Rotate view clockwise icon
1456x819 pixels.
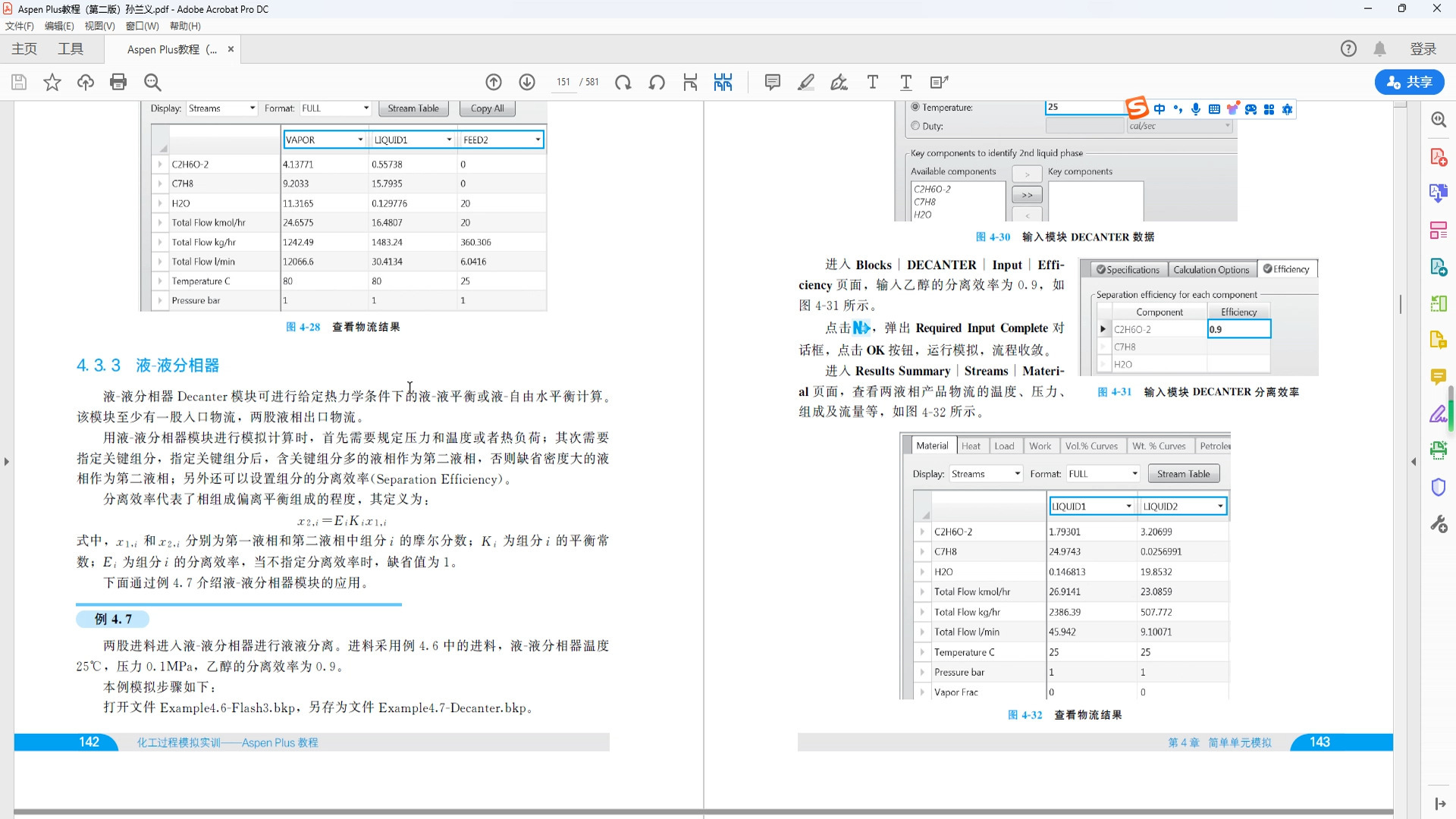[x=623, y=82]
